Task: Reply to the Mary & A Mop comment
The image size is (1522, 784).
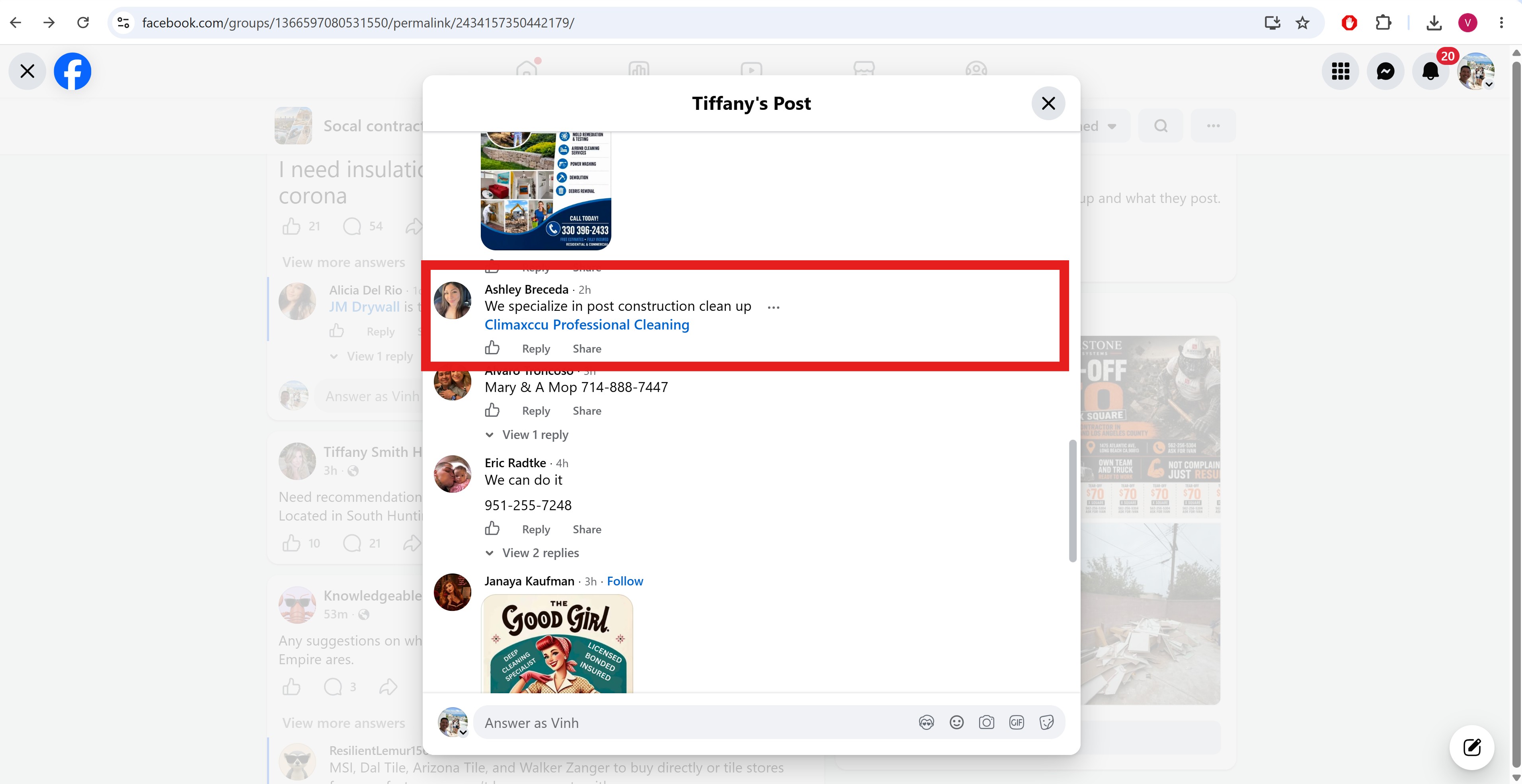Action: click(536, 411)
